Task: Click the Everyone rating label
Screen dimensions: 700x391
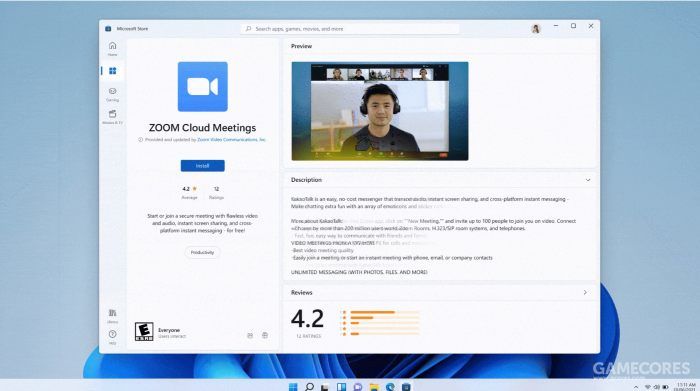Action: coord(169,330)
